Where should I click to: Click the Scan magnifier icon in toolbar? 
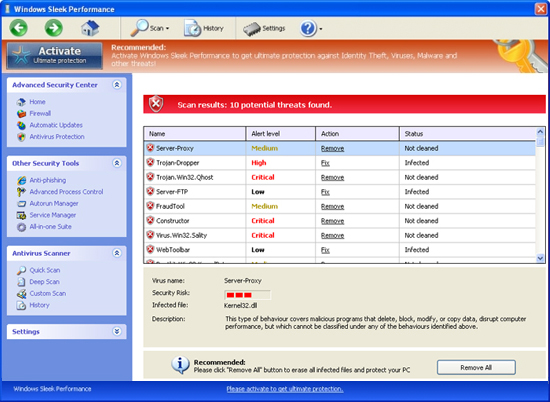[x=139, y=28]
